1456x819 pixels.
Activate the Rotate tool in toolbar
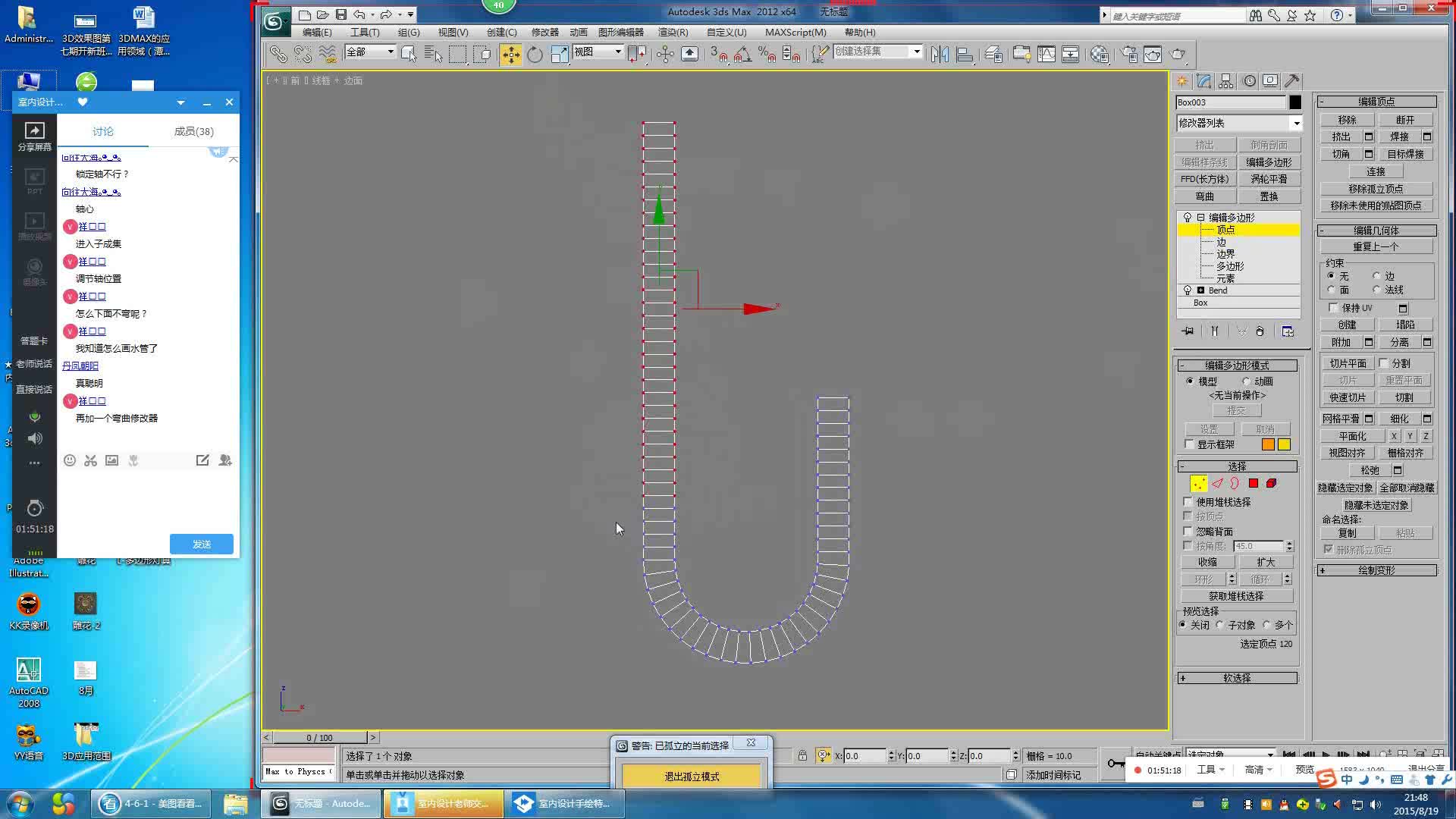pos(535,54)
